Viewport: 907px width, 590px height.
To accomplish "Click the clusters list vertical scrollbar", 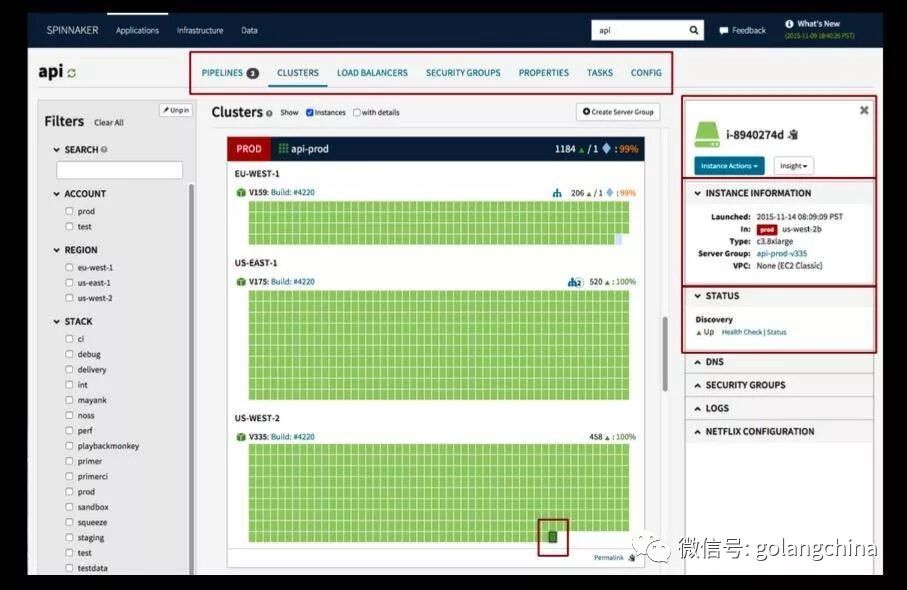I will pyautogui.click(x=665, y=353).
